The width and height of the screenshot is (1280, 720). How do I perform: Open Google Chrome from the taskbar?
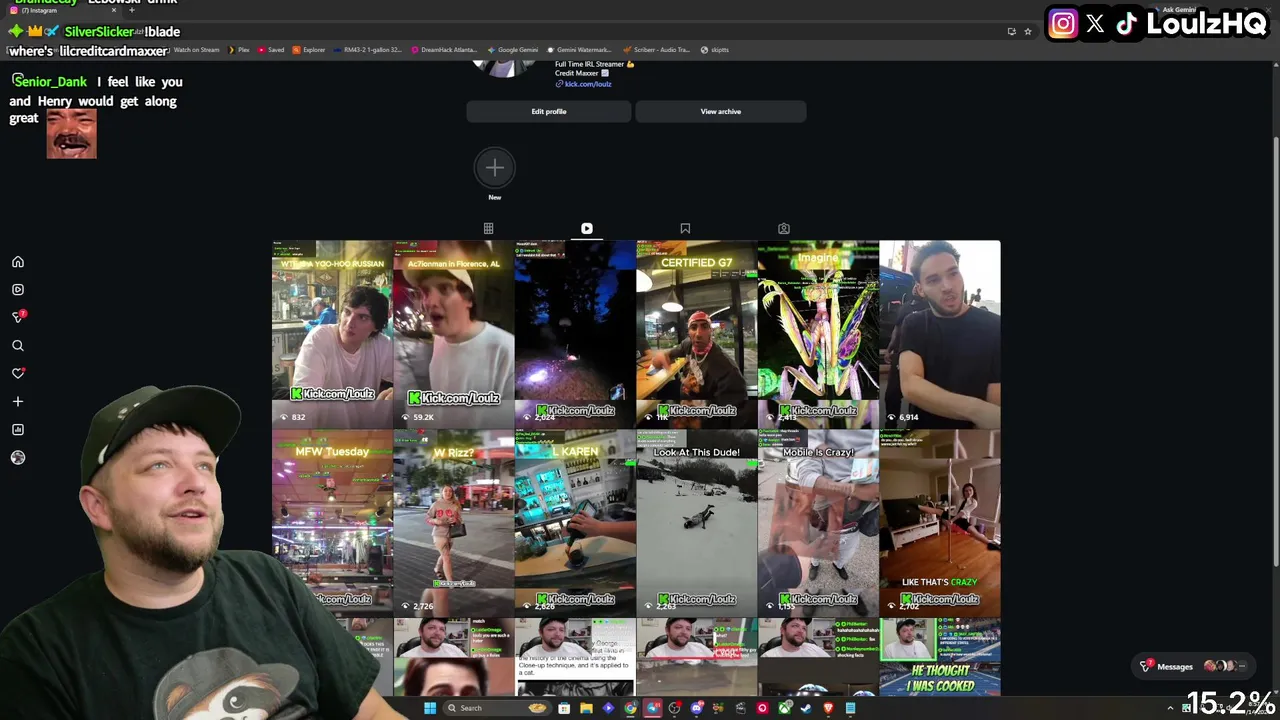pyautogui.click(x=630, y=708)
